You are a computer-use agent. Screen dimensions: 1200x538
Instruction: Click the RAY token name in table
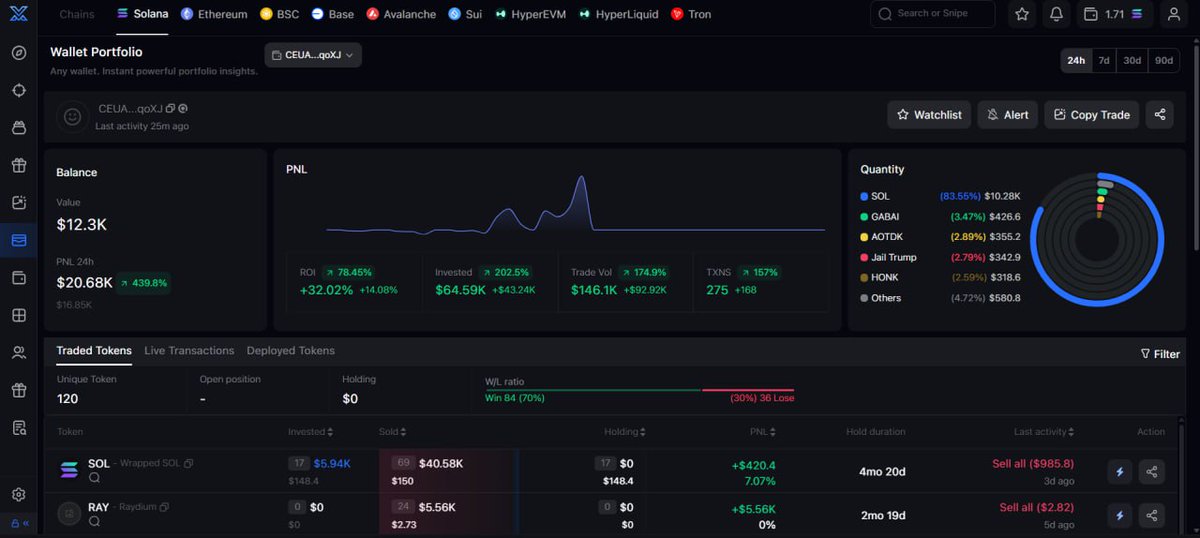tap(99, 507)
